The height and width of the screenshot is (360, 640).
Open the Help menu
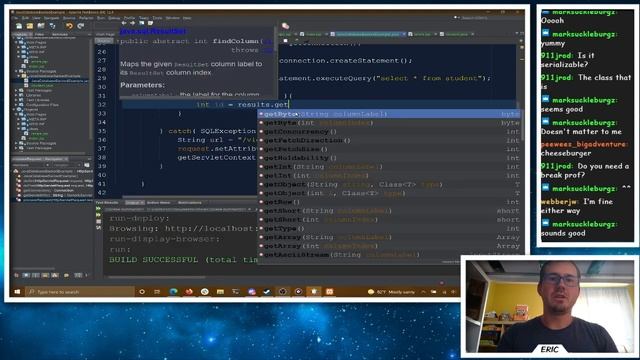(187, 18)
